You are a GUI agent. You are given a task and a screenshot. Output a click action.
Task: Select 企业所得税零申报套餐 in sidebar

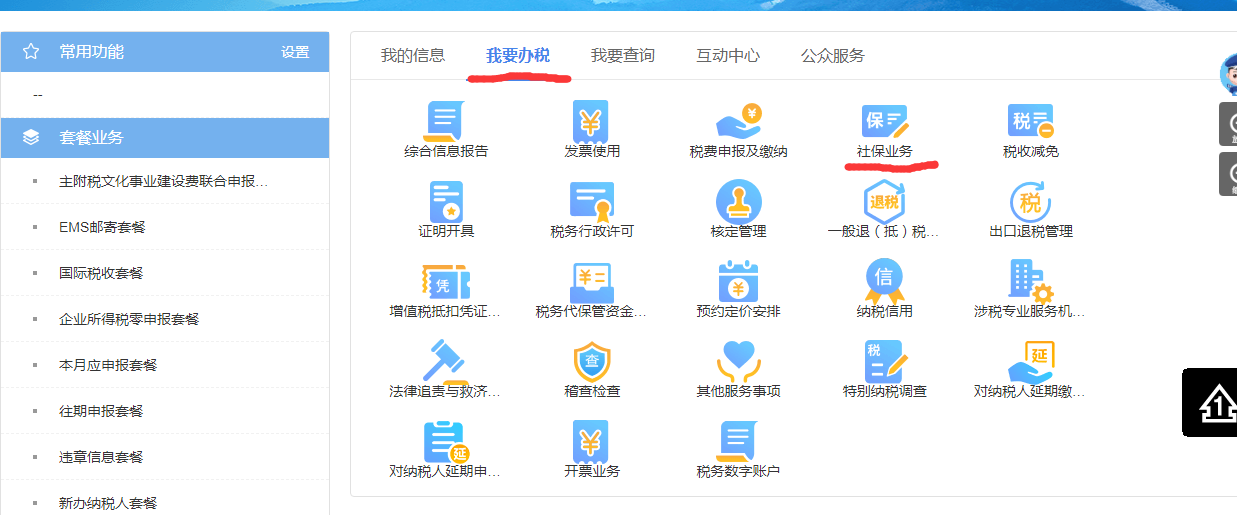point(129,319)
